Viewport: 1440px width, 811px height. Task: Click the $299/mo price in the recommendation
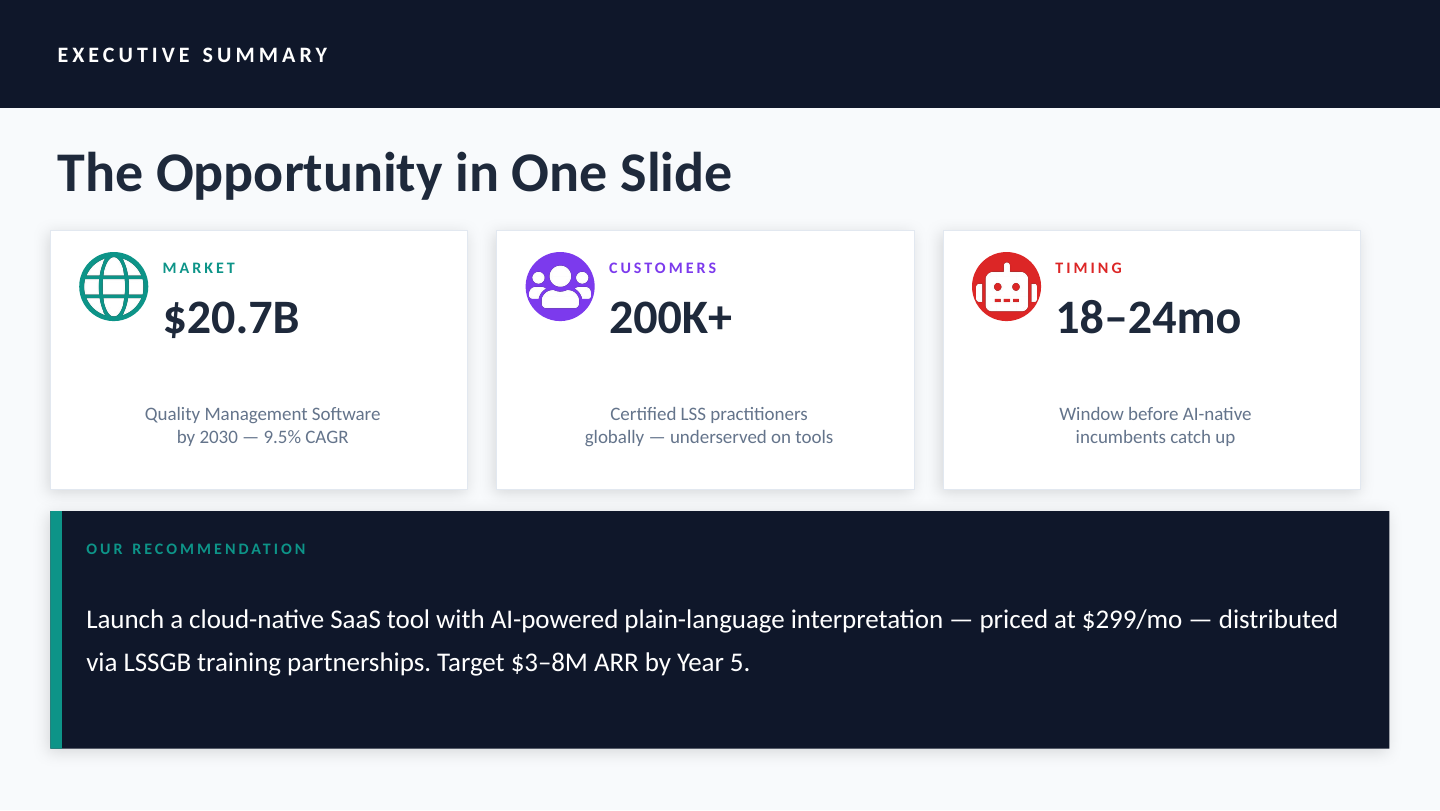click(x=1132, y=620)
